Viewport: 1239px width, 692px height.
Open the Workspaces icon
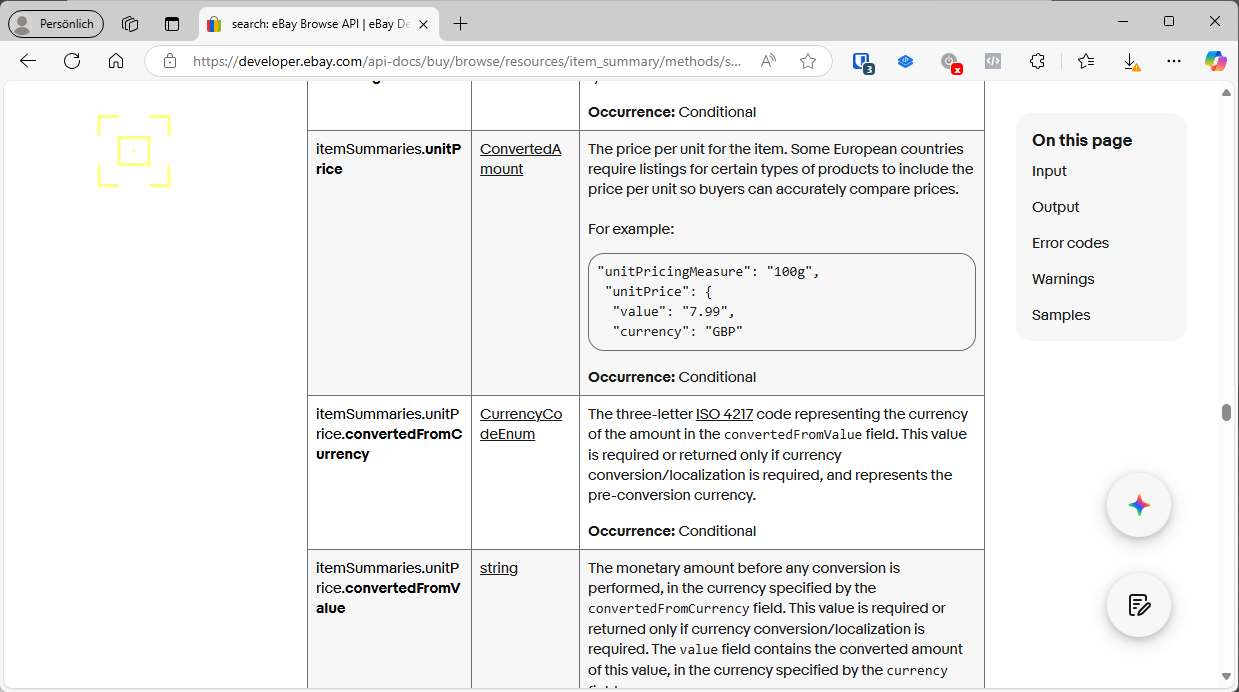pyautogui.click(x=130, y=23)
